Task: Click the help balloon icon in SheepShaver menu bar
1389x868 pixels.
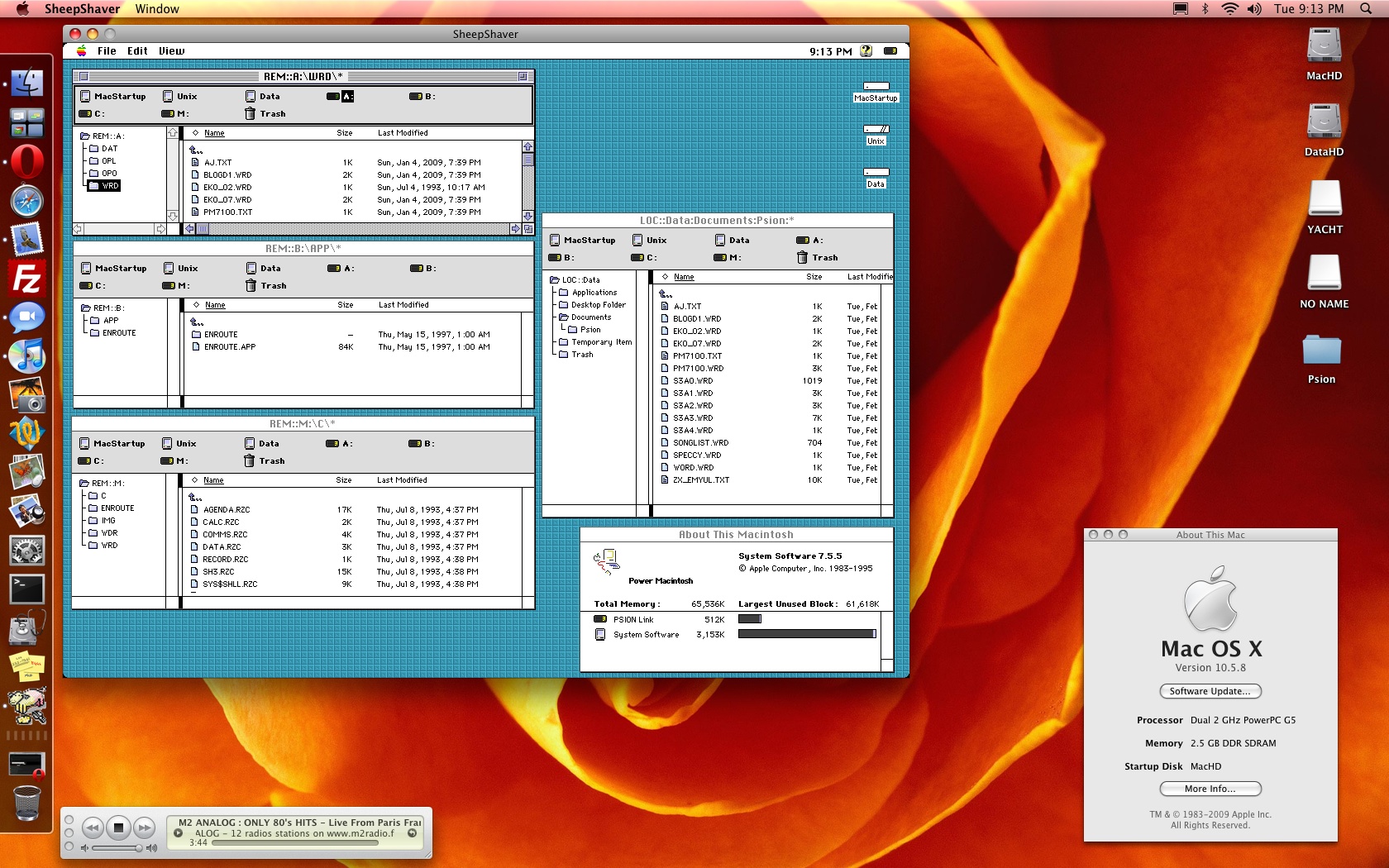Action: (866, 51)
